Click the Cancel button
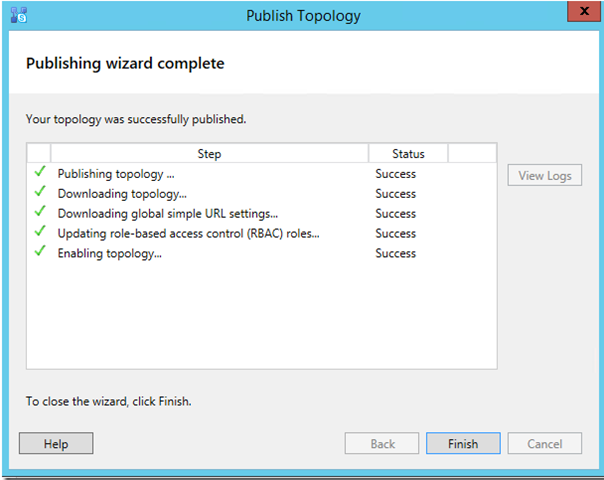The width and height of the screenshot is (604, 480). coord(544,443)
